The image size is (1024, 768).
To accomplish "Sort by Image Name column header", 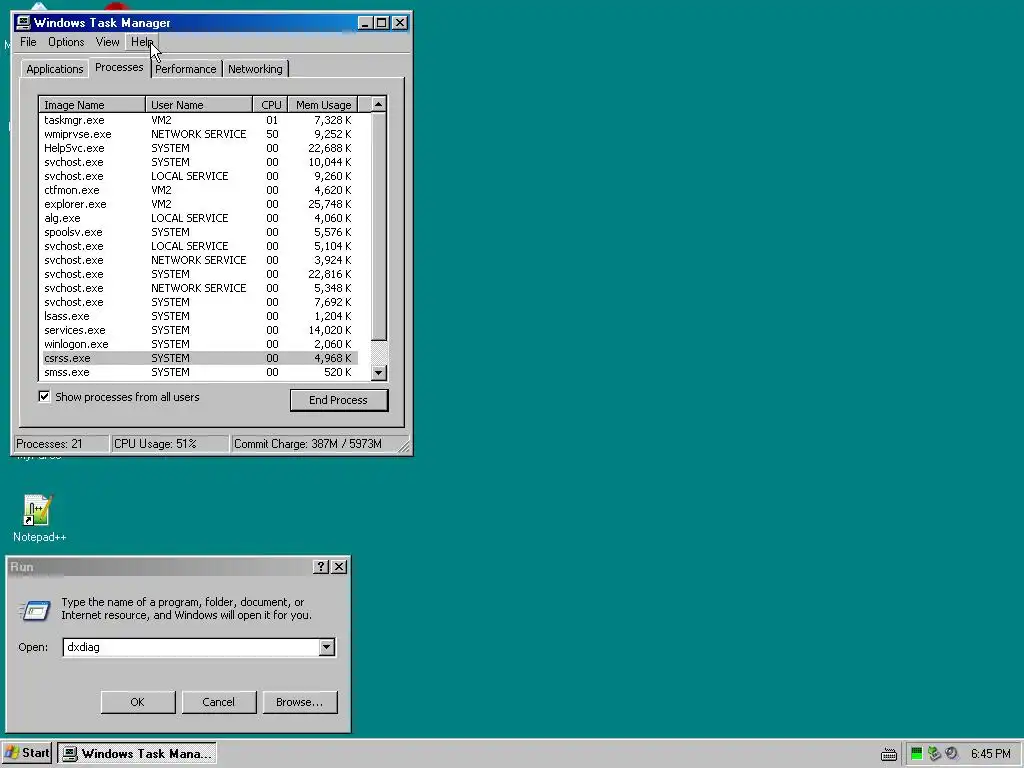I will pyautogui.click(x=92, y=104).
